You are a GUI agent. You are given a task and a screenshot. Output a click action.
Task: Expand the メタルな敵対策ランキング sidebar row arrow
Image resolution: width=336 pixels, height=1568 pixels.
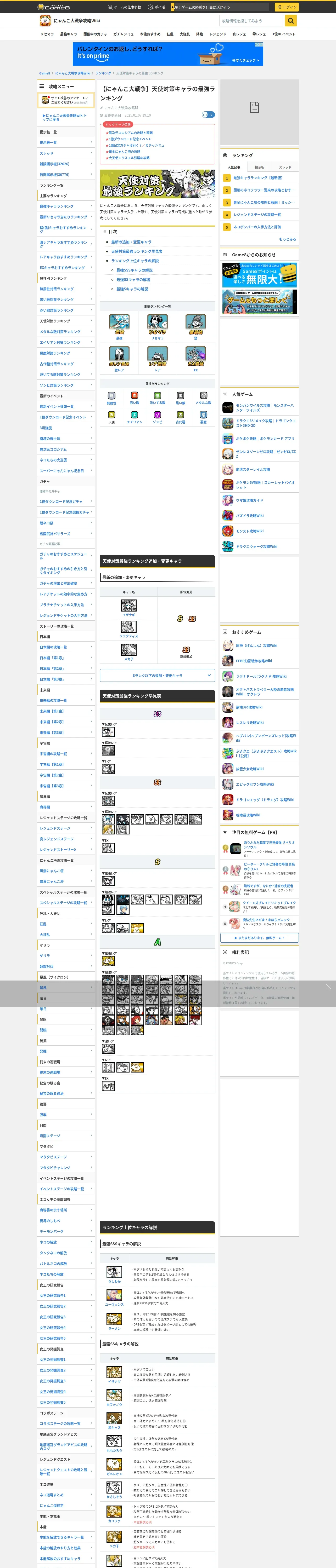(x=92, y=332)
